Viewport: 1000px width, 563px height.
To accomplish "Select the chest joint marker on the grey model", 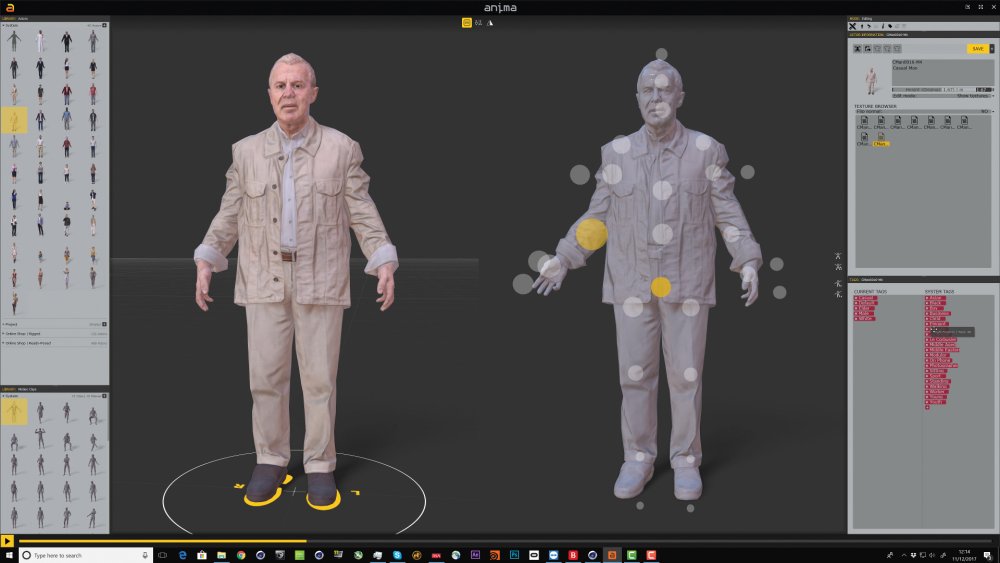I will click(x=662, y=189).
